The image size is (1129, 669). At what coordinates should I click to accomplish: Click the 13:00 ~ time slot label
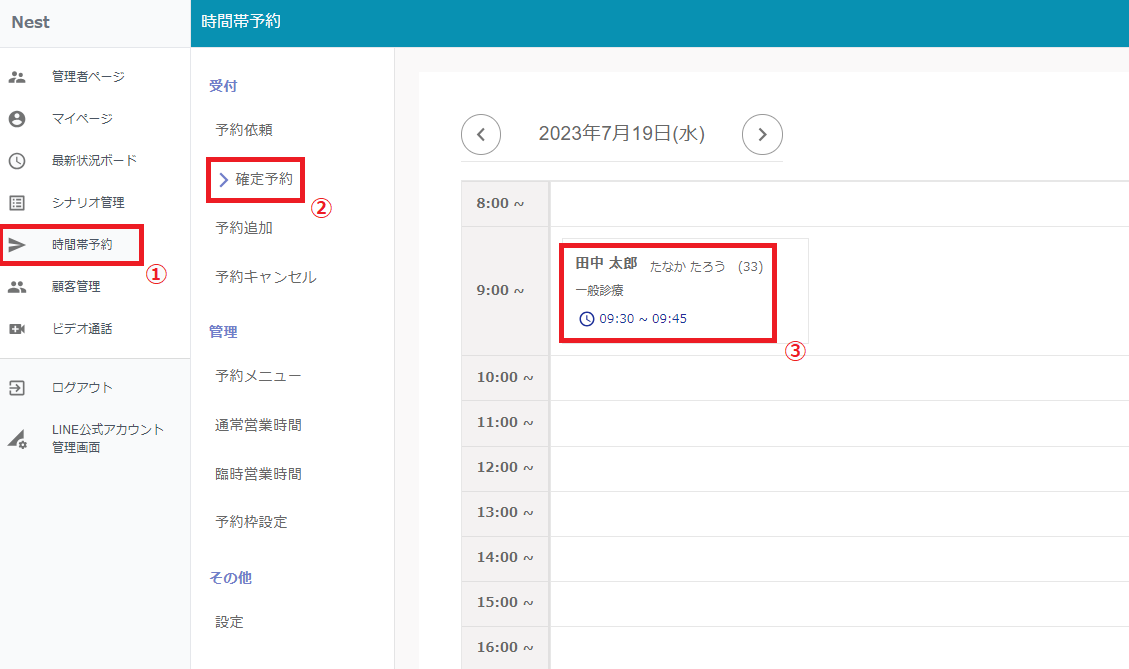click(x=505, y=513)
